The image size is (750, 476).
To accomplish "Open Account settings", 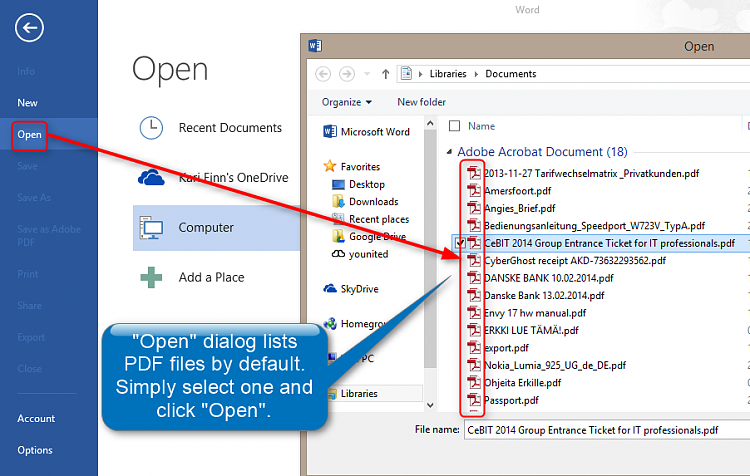I will (x=36, y=419).
